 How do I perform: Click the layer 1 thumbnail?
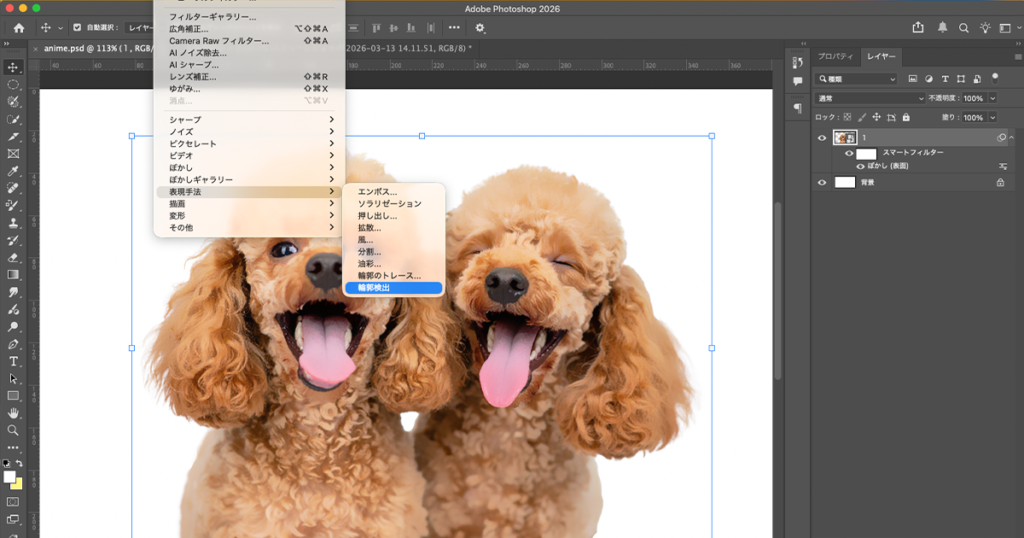point(844,137)
